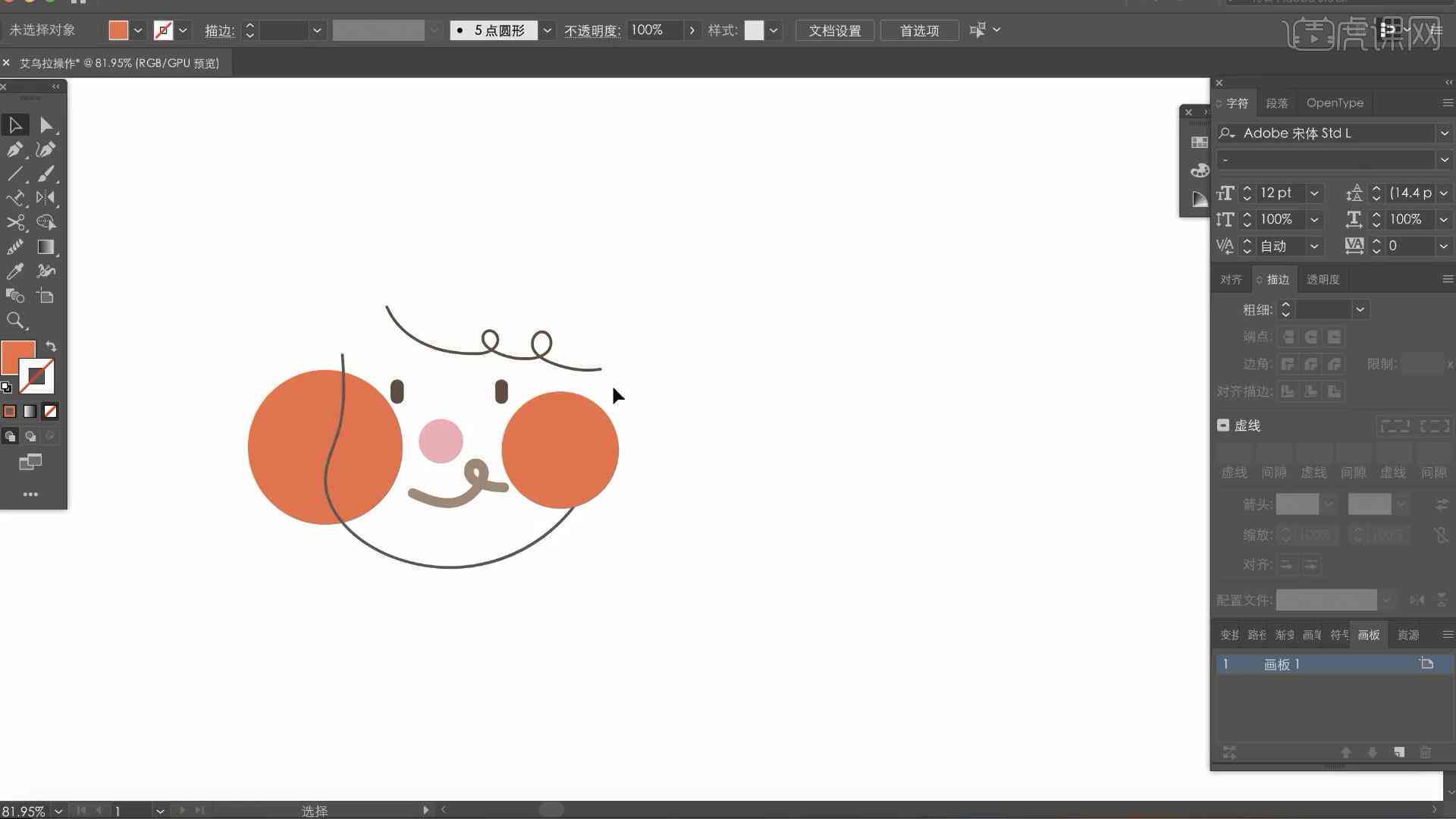Enable Draw Behind mode
The width and height of the screenshot is (1456, 819).
click(30, 436)
